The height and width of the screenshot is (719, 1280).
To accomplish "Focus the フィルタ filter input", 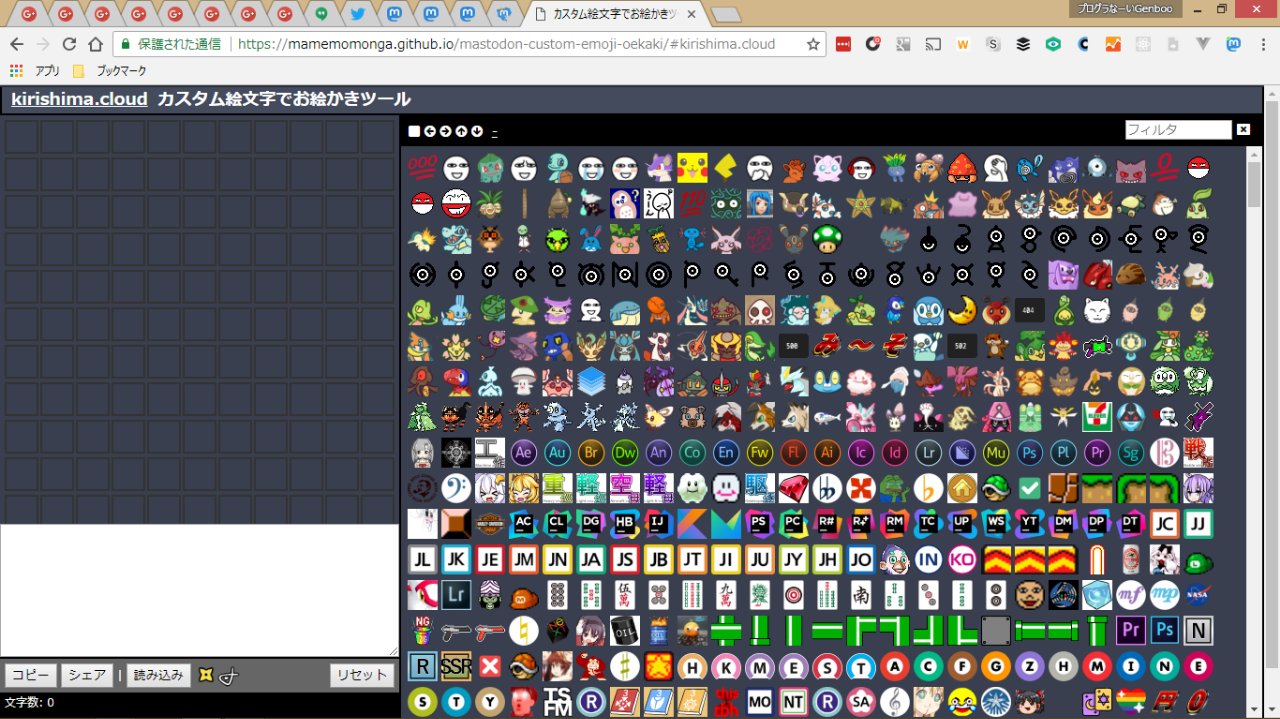I will (x=1178, y=130).
